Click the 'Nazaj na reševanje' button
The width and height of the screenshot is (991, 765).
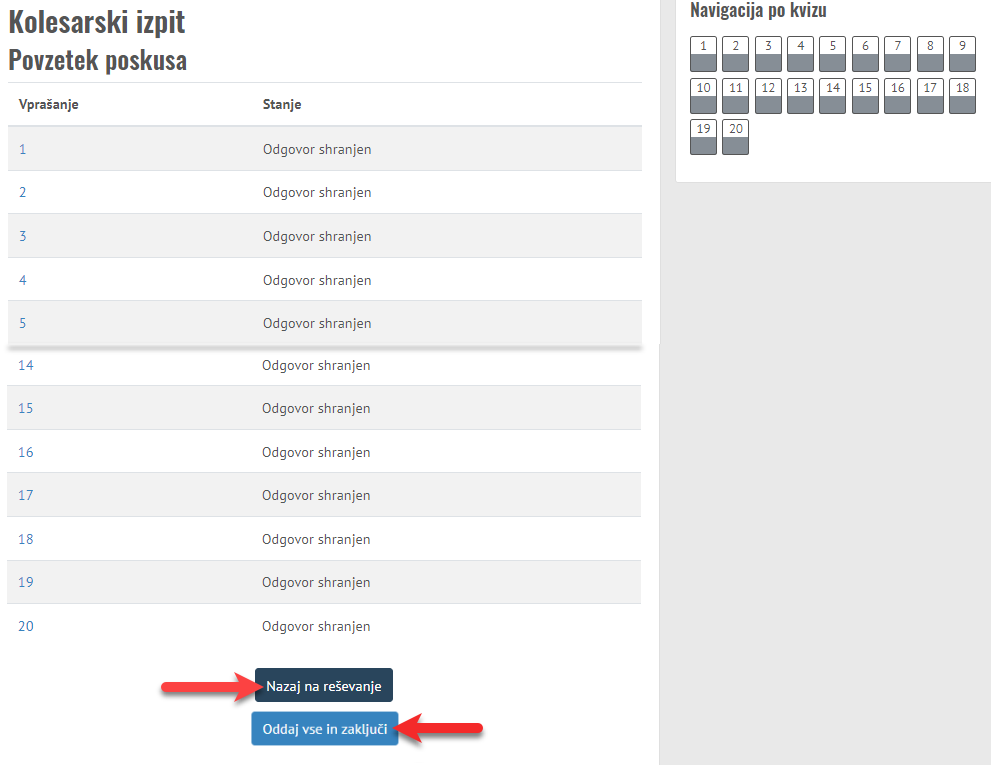pyautogui.click(x=324, y=686)
